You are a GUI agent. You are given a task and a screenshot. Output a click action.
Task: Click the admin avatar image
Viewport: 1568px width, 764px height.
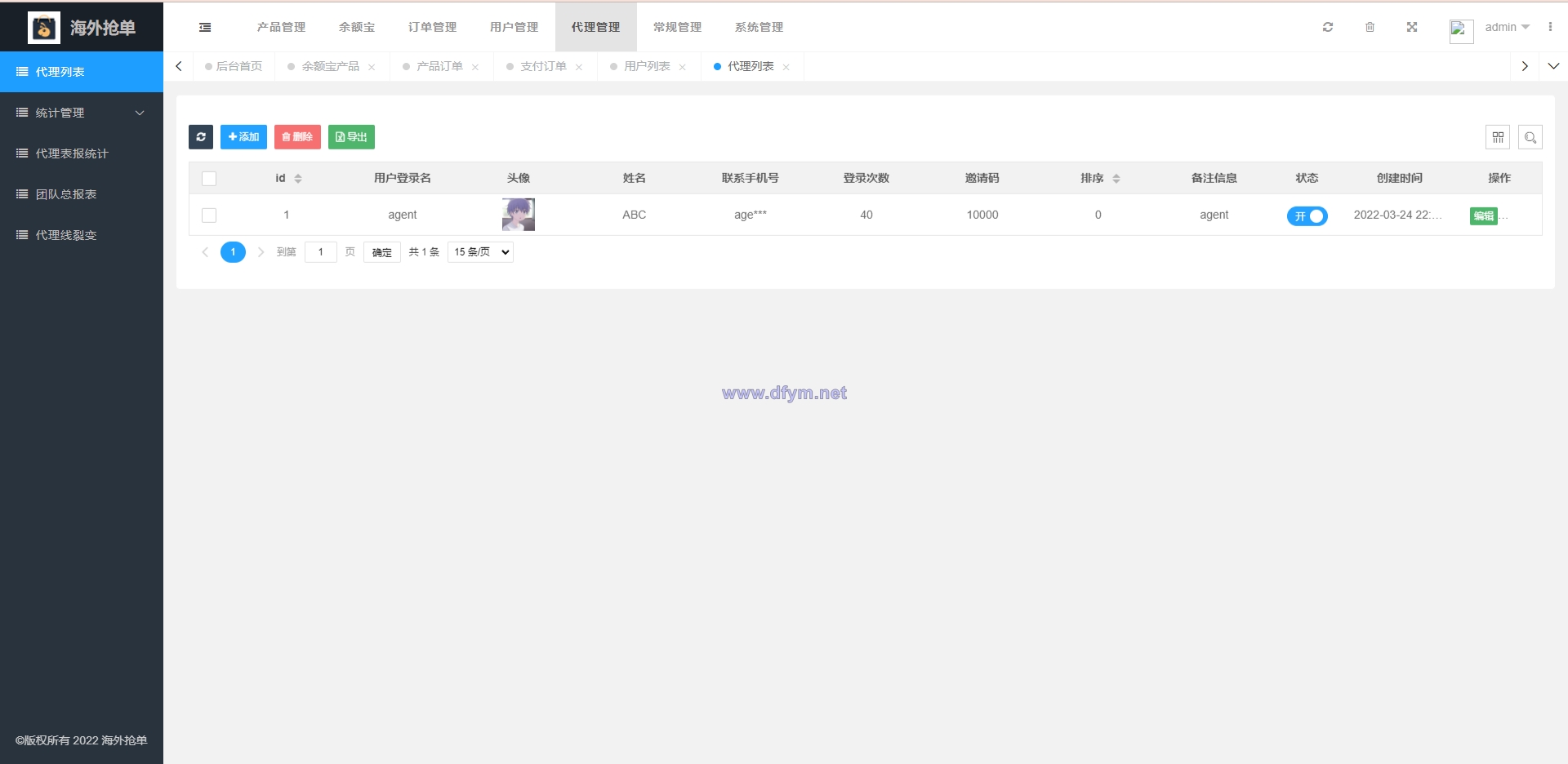[x=1461, y=31]
